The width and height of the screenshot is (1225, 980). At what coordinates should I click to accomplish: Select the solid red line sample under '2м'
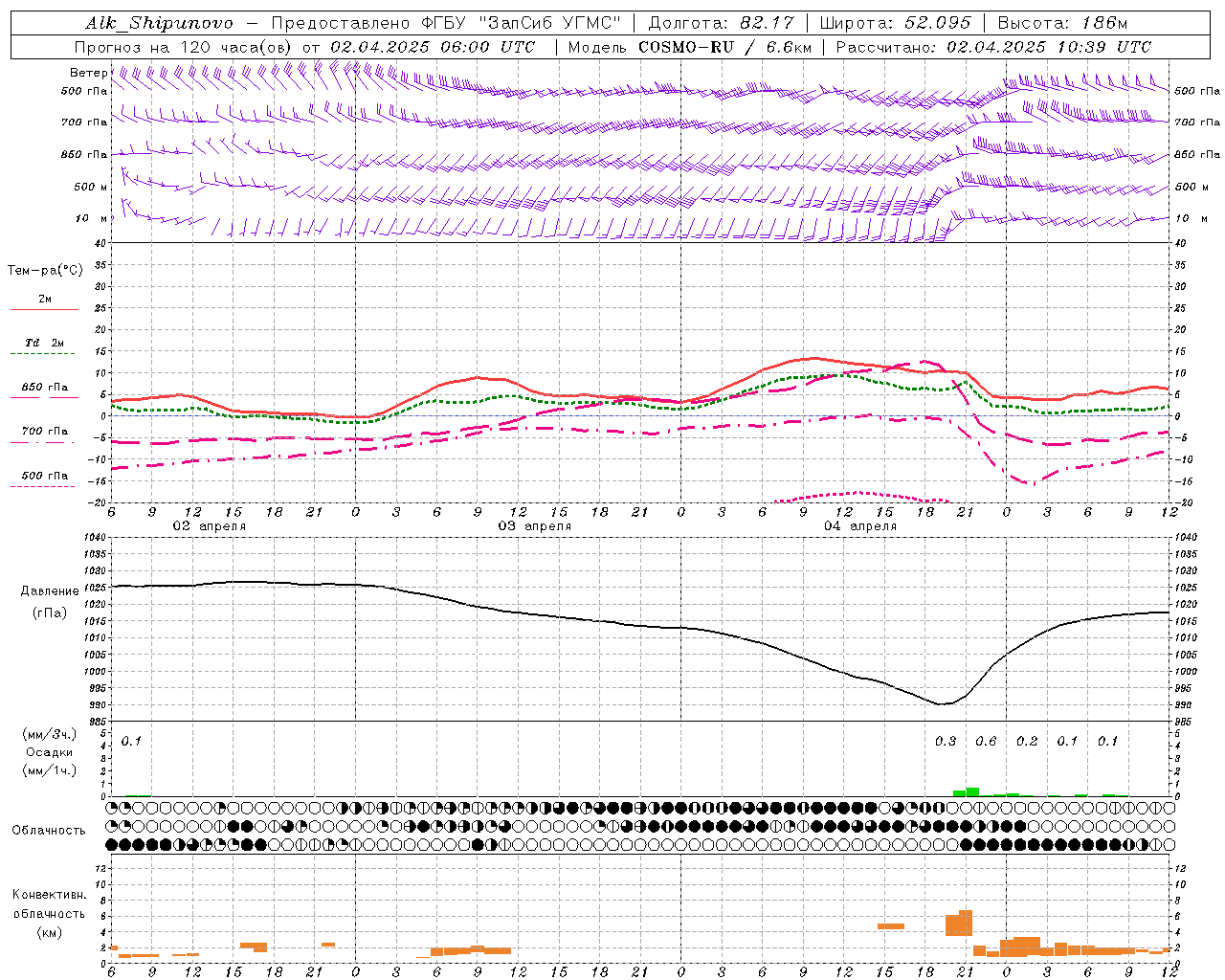tap(44, 310)
